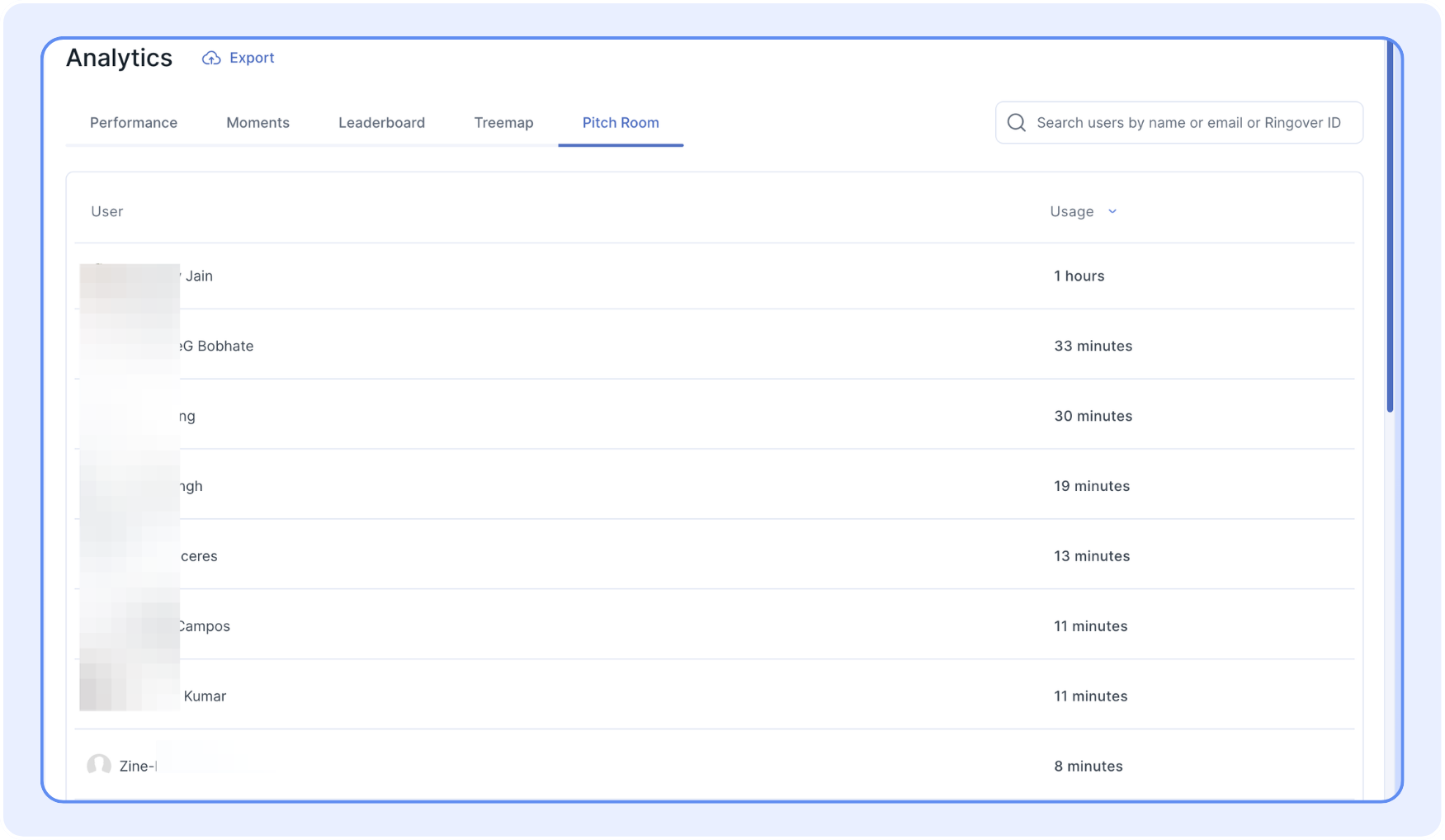Click the Usage column header label
Screen dimensions: 1445x840
pos(1071,212)
